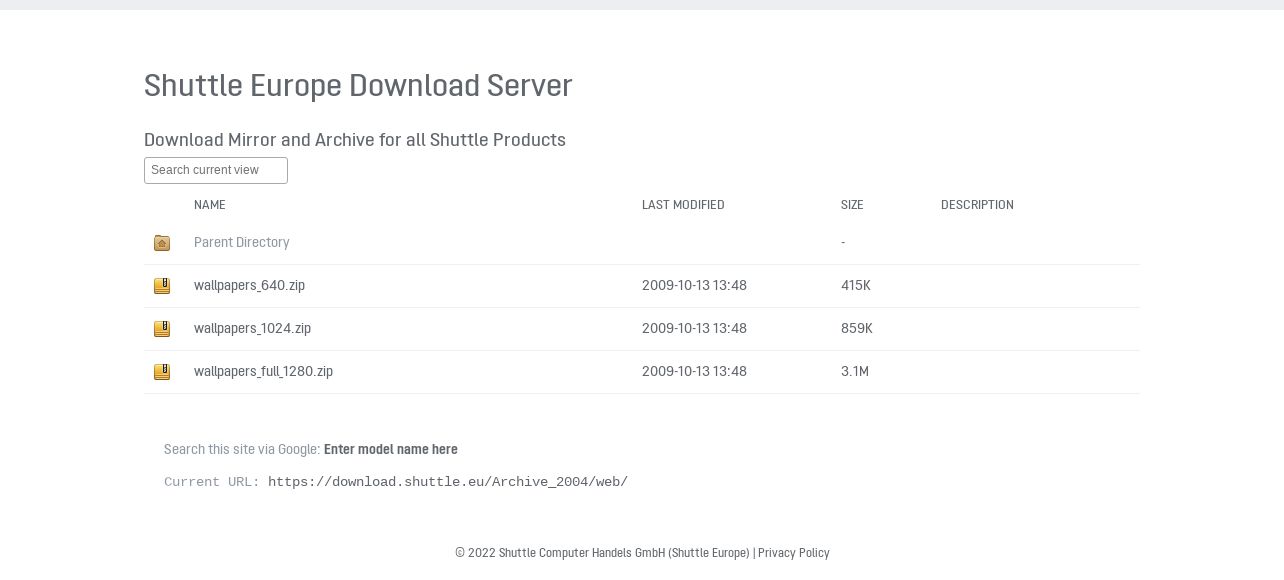Click the Shuttle Europe Download Server heading
Image resolution: width=1284 pixels, height=580 pixels.
click(358, 86)
